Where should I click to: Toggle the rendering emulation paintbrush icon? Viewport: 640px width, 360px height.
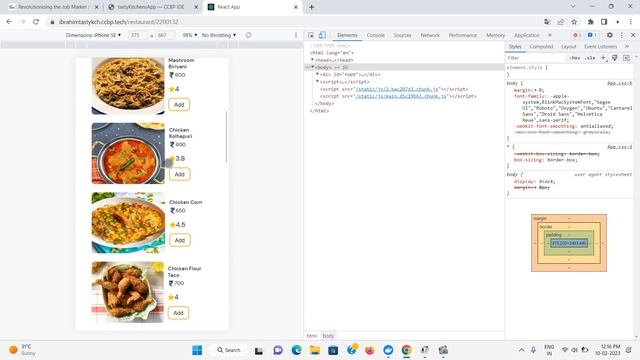point(615,58)
